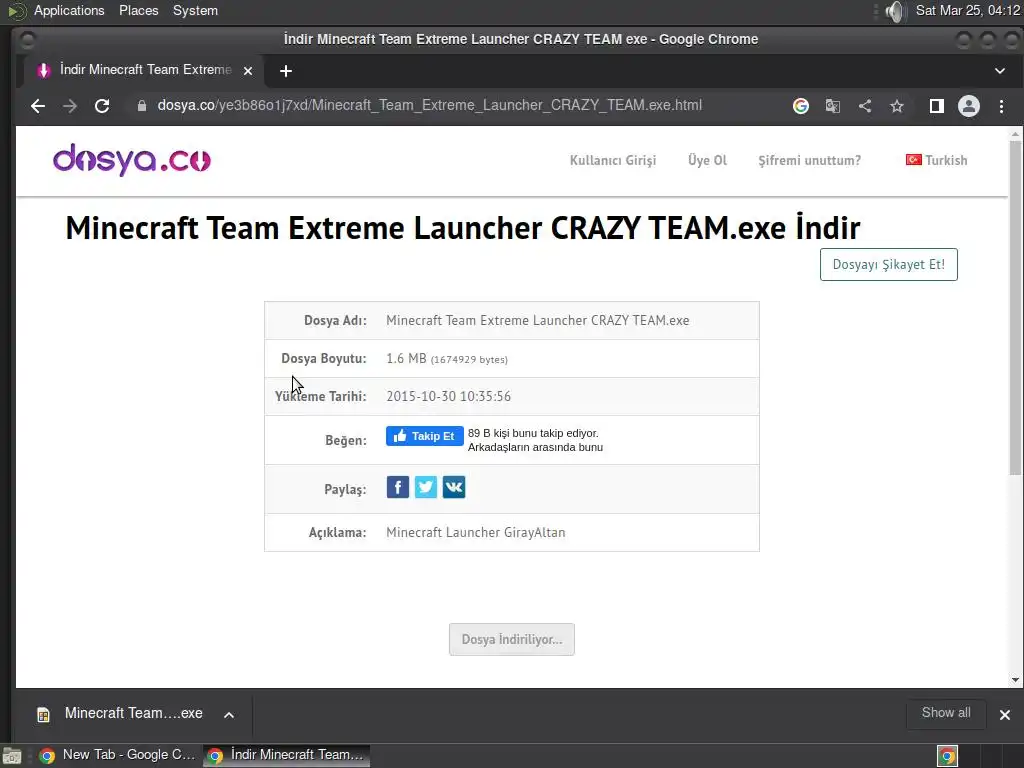Open the Chrome profile avatar
The image size is (1024, 768).
968,106
